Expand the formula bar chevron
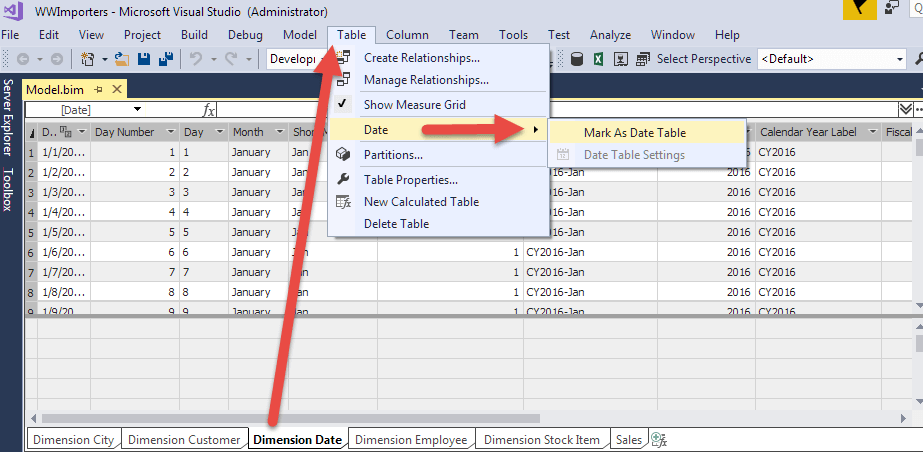Screen dimensions: 923x452 pos(905,109)
